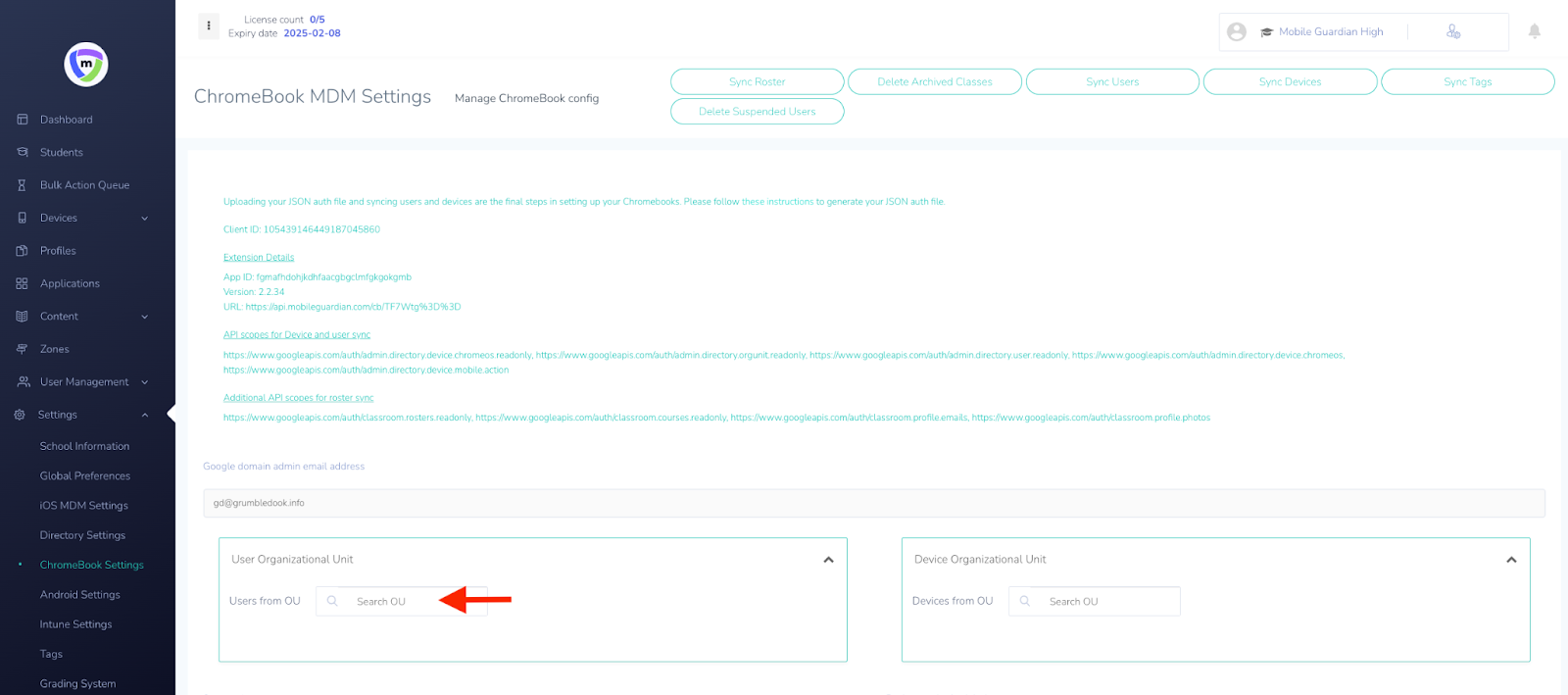Click the user settings icon in header
Viewport: 1568px width, 695px height.
1453,32
